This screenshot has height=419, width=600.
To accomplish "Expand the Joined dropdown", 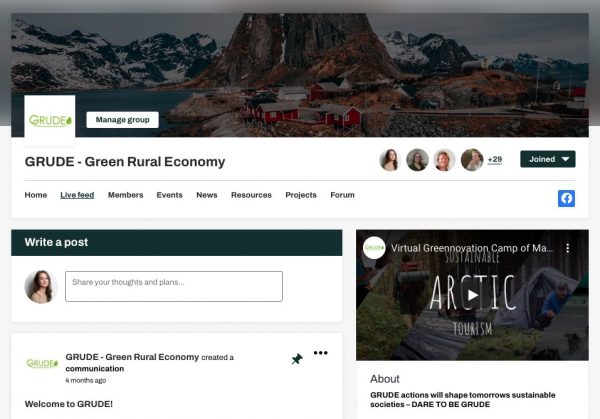I will click(x=548, y=159).
